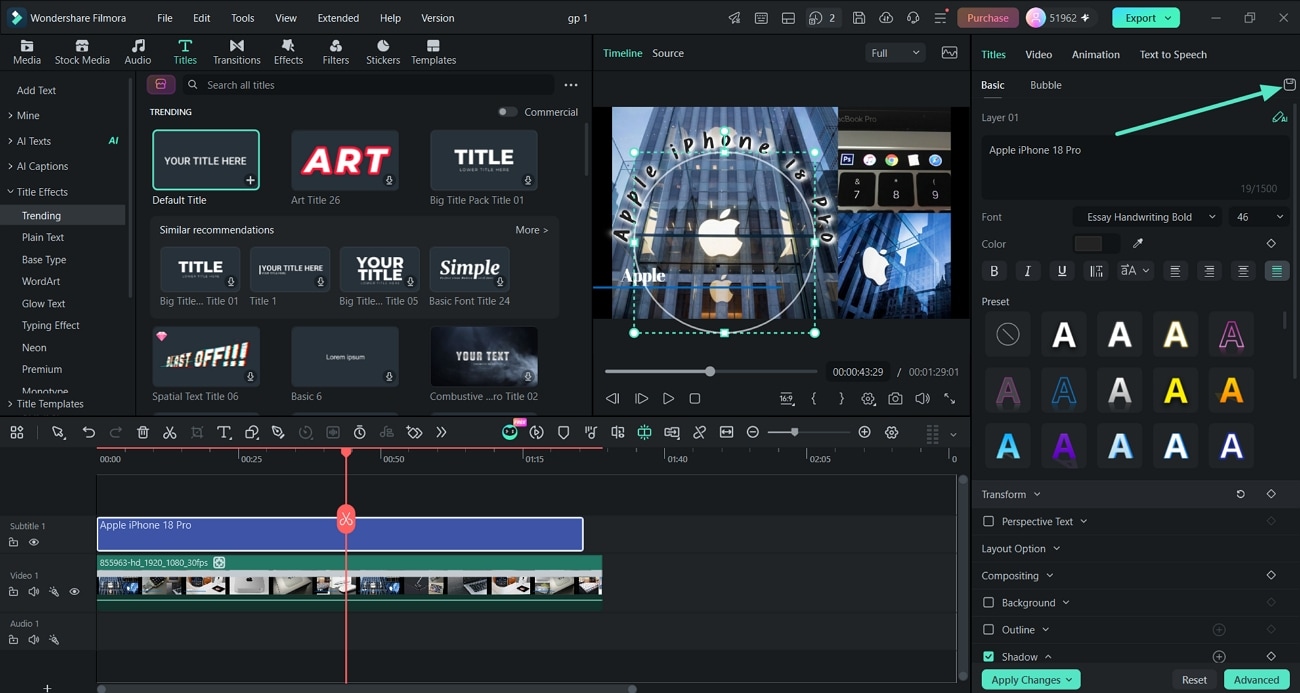
Task: Save the text preset with the save icon
Action: [1289, 85]
